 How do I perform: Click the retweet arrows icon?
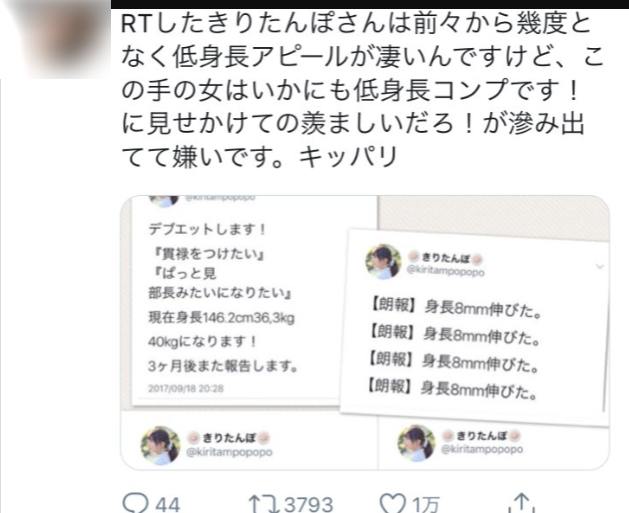(x=264, y=504)
